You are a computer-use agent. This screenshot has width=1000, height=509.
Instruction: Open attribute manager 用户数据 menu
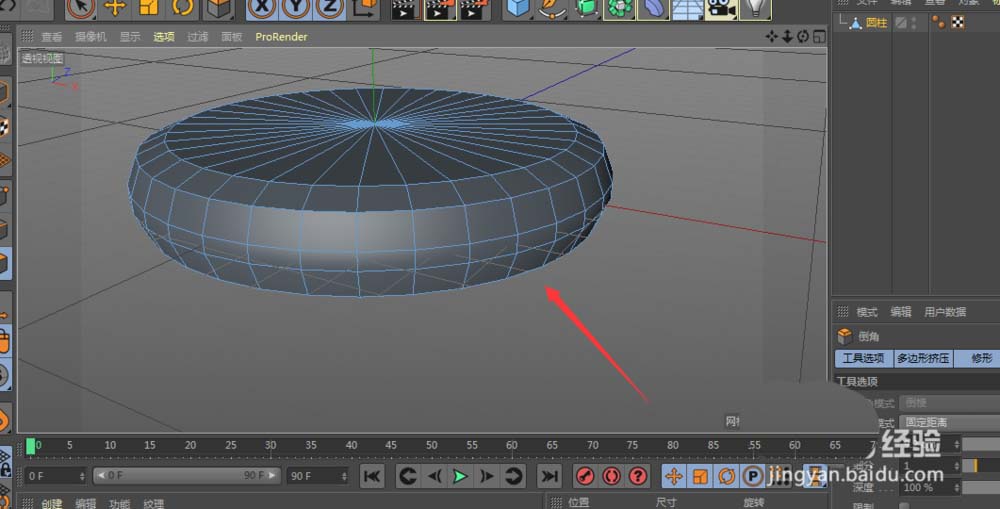[945, 312]
